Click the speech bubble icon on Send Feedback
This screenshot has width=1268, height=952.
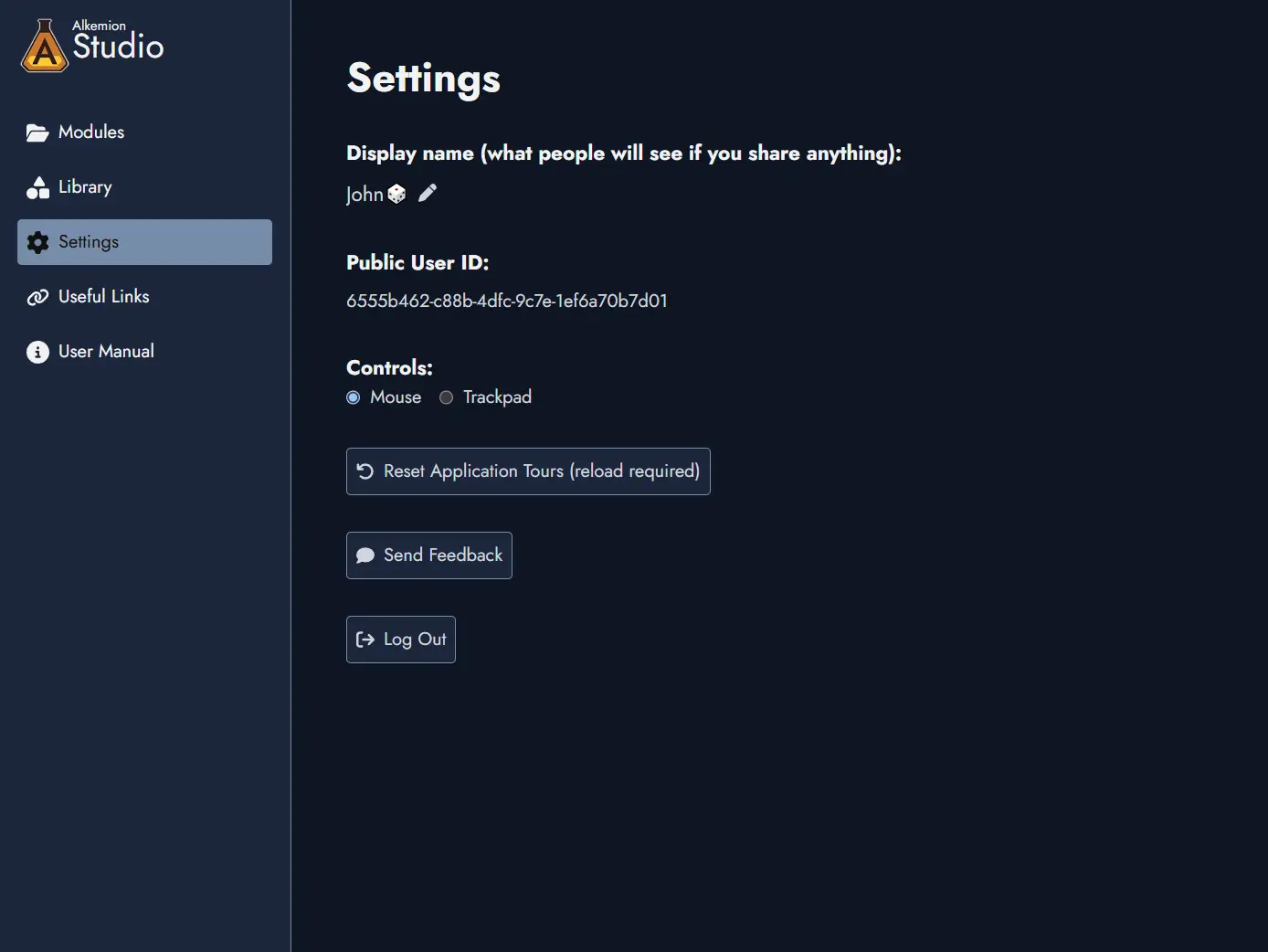365,555
